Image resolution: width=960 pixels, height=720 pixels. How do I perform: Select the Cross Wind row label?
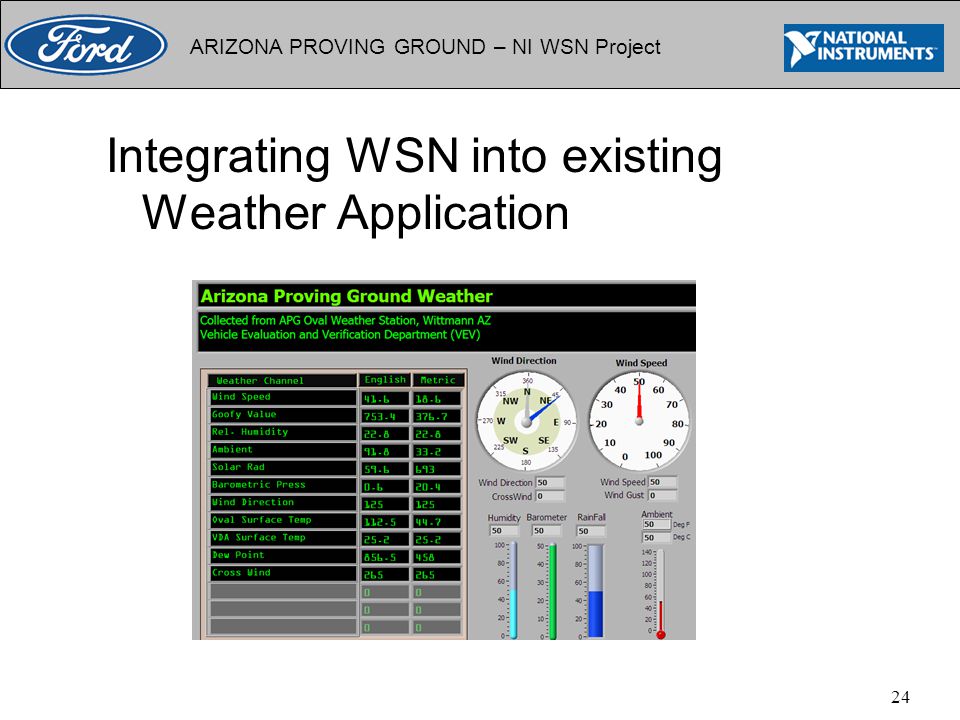tap(283, 573)
